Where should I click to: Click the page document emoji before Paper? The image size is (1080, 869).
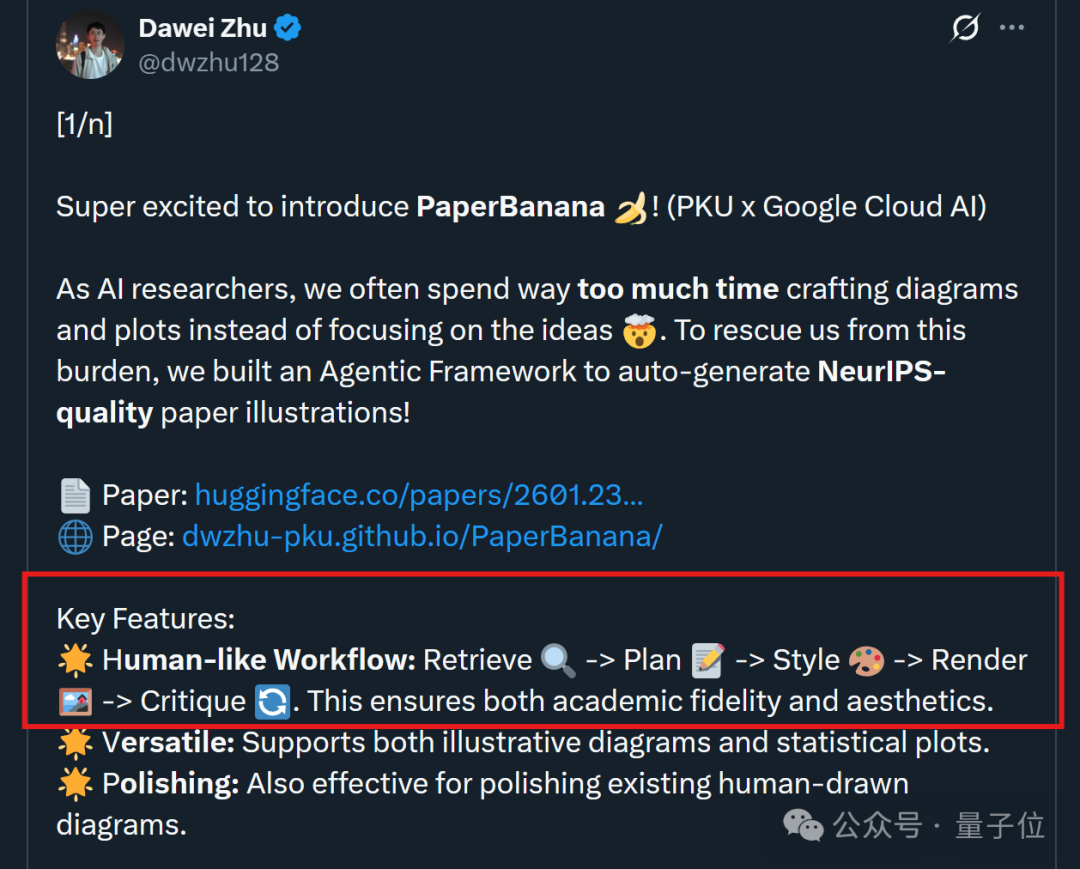pos(75,496)
